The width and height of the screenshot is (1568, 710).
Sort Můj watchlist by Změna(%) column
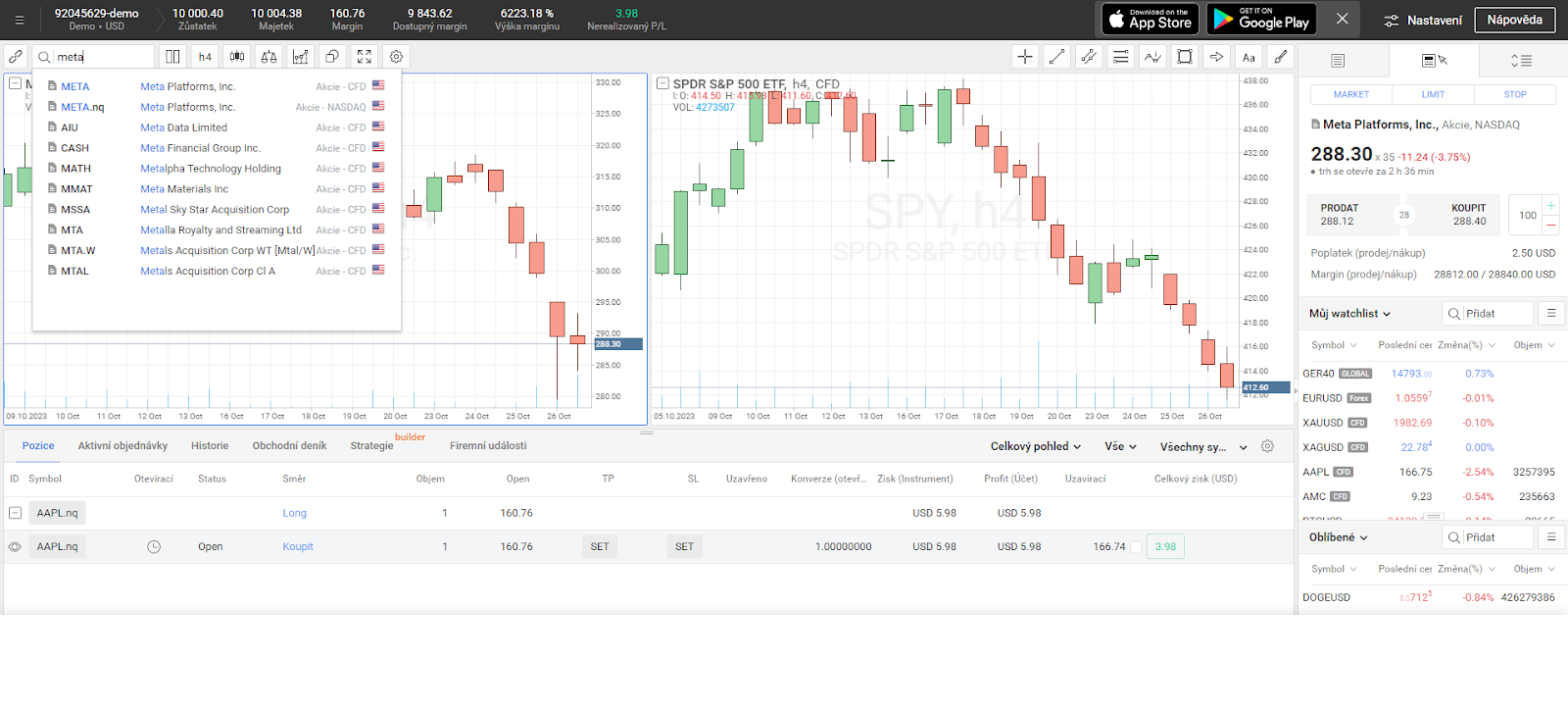tap(1467, 345)
